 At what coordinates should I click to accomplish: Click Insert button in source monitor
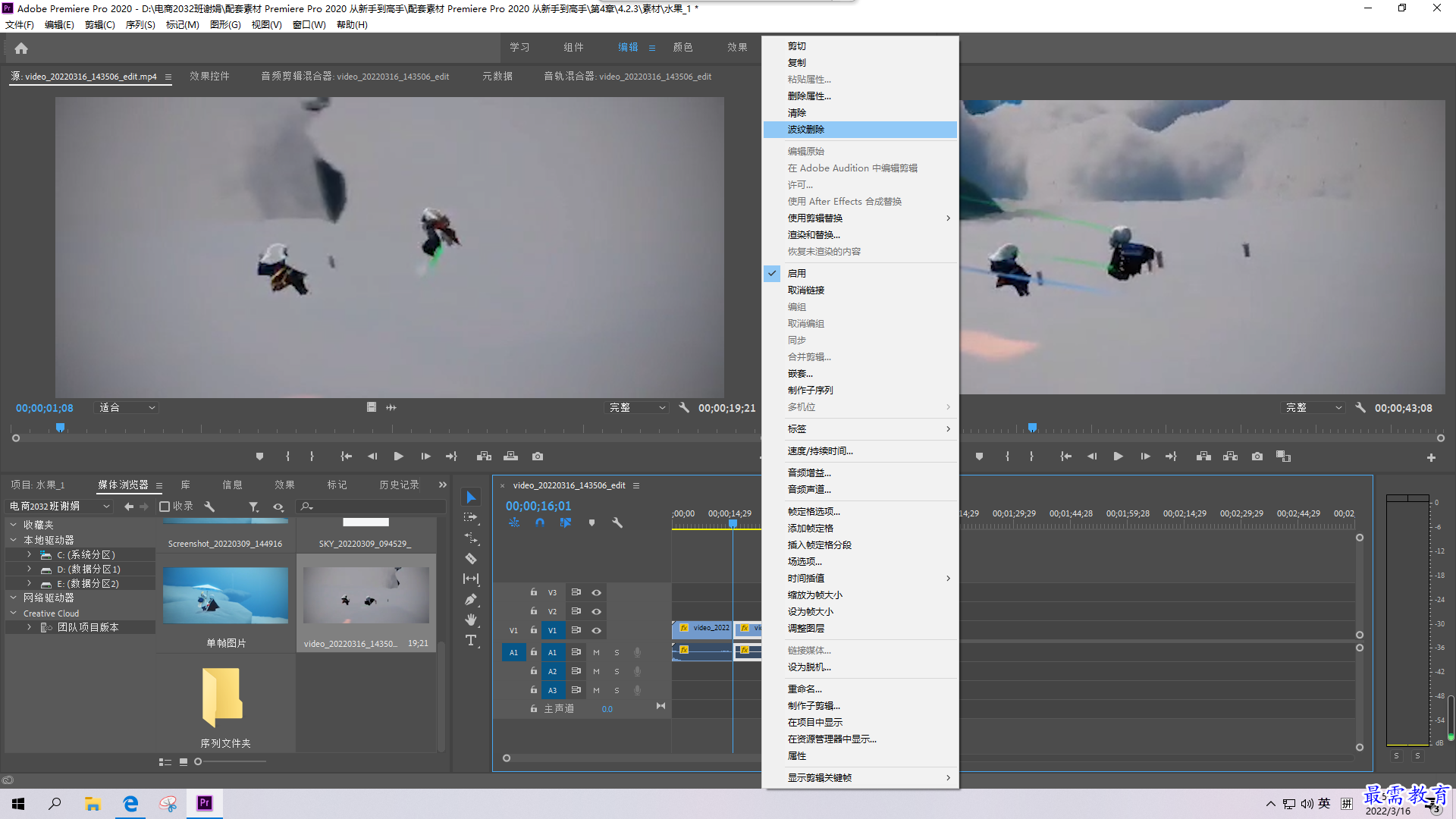click(484, 457)
